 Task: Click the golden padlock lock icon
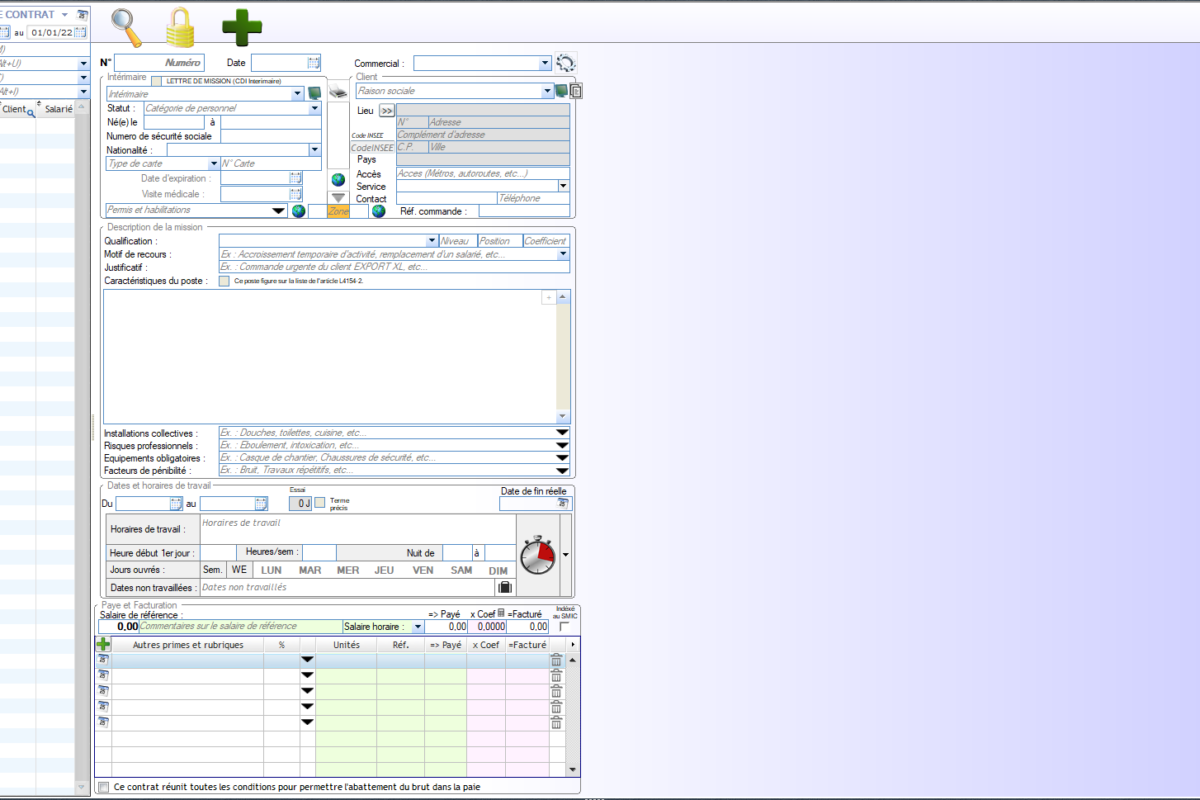(x=180, y=27)
